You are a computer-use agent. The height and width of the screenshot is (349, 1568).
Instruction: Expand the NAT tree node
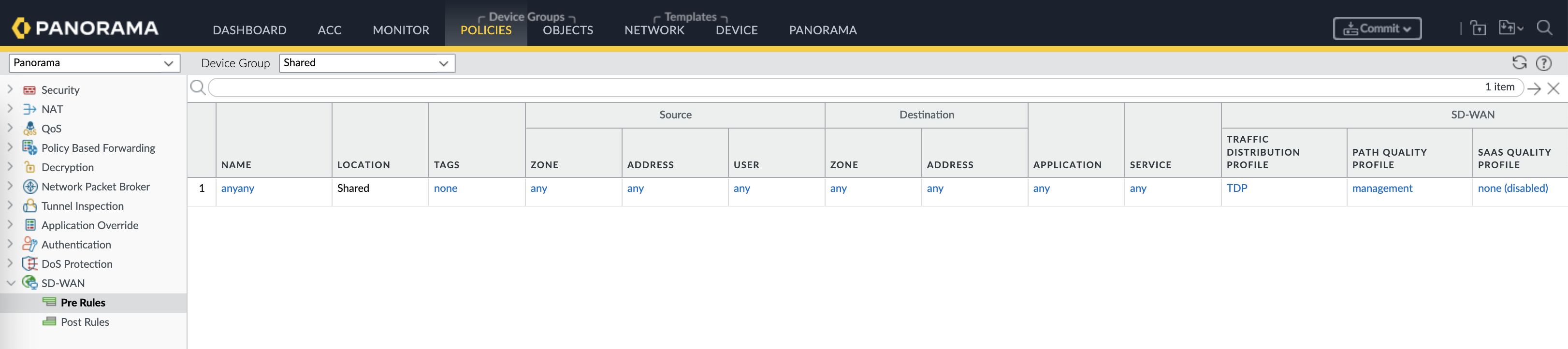coord(10,109)
